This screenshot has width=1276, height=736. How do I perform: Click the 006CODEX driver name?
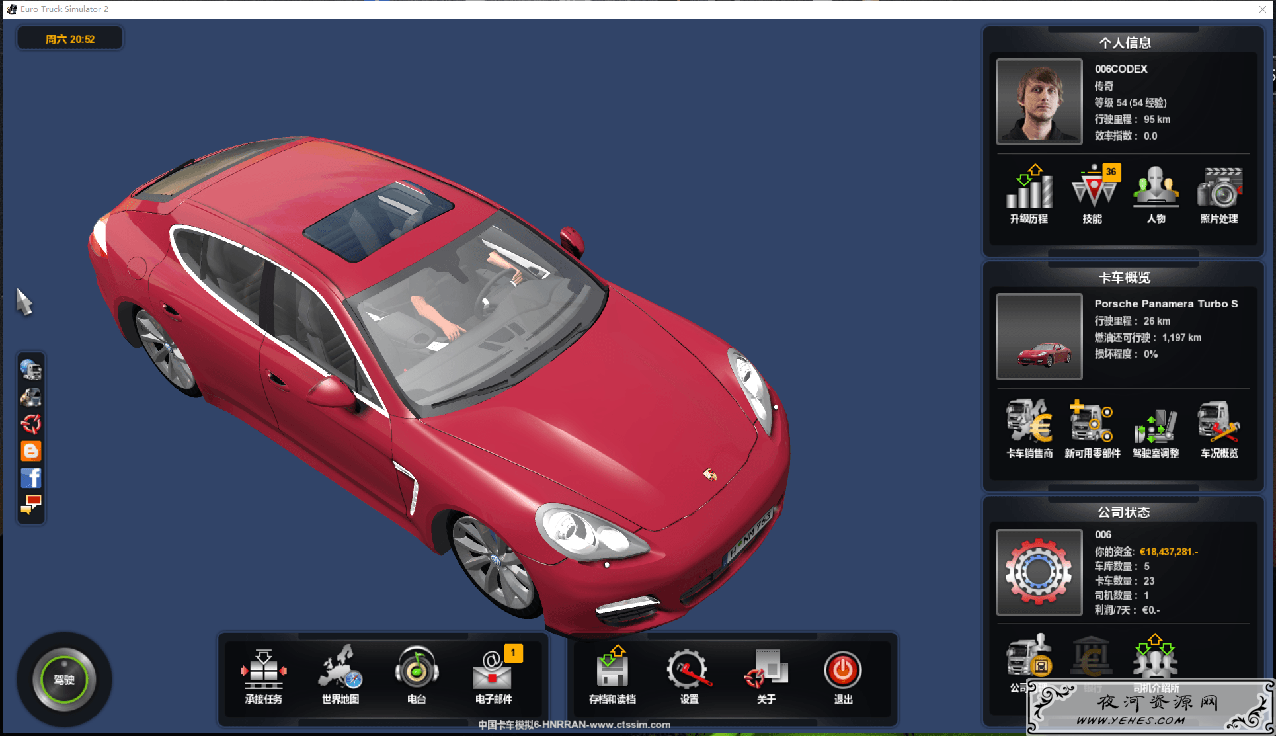pyautogui.click(x=1121, y=69)
